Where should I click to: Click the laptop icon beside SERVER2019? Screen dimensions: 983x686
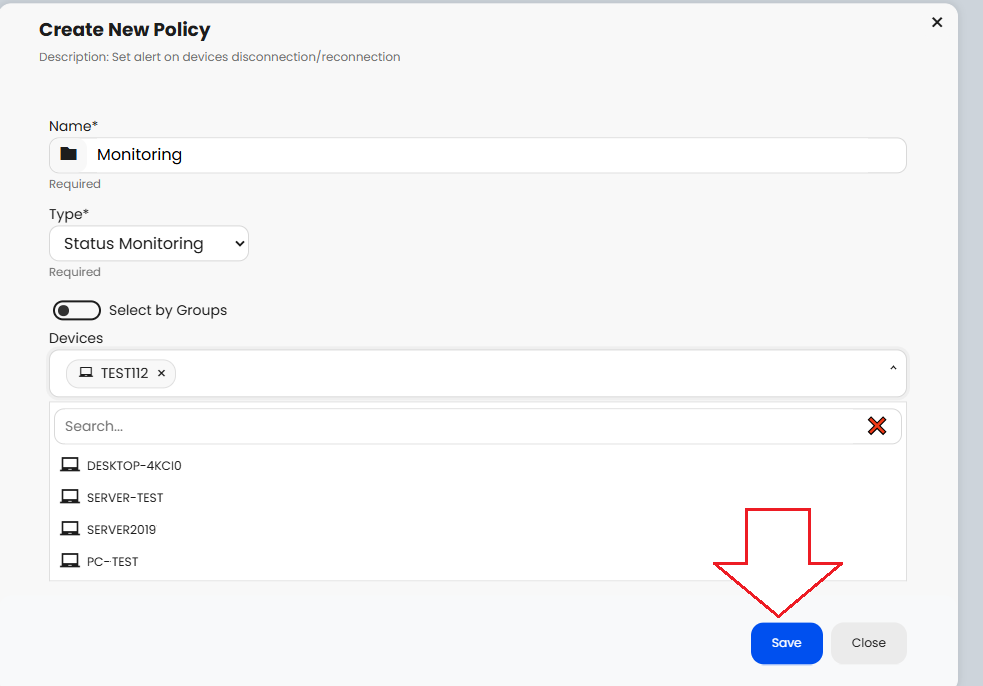69,529
